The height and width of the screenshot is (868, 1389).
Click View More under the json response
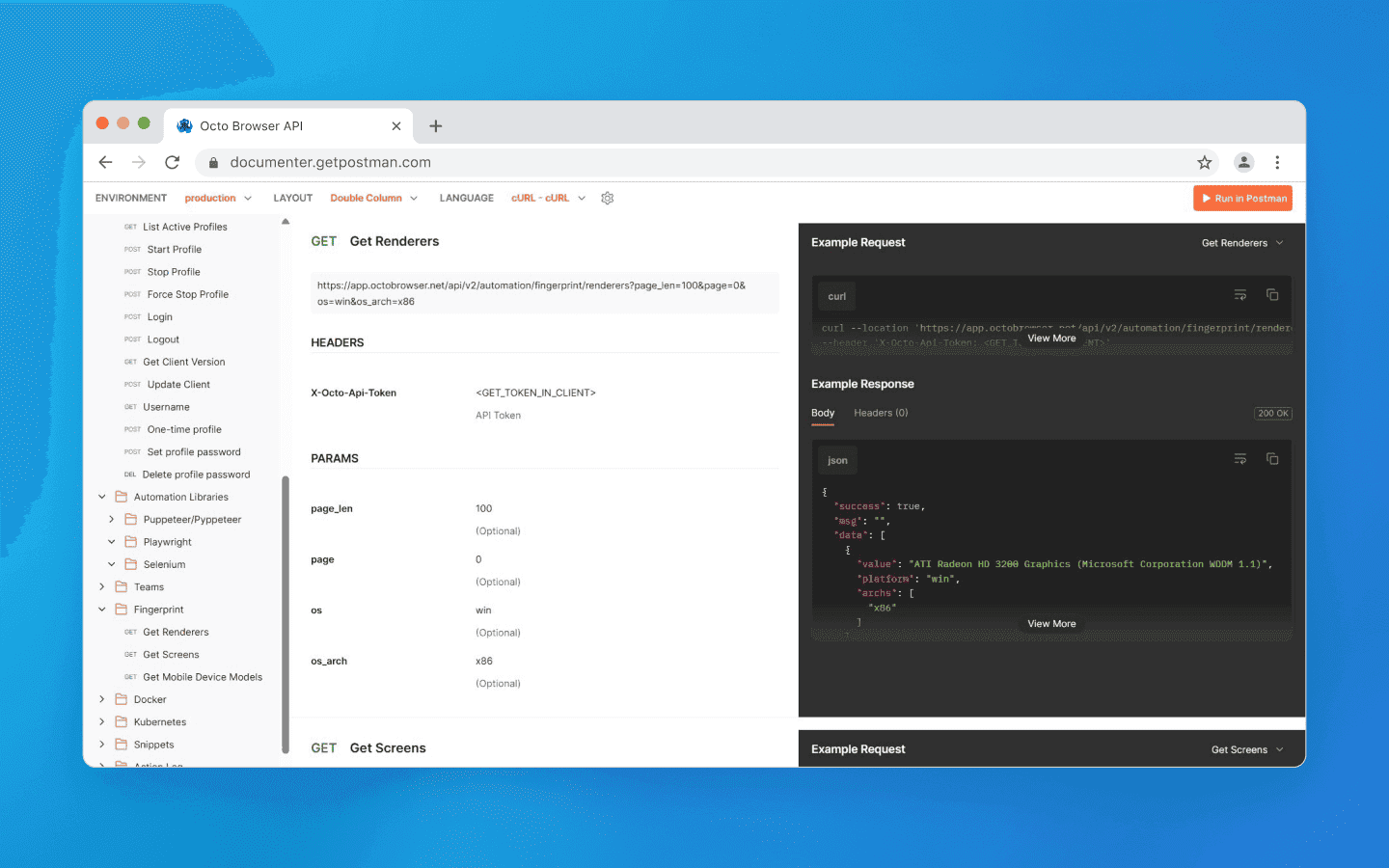(x=1051, y=624)
